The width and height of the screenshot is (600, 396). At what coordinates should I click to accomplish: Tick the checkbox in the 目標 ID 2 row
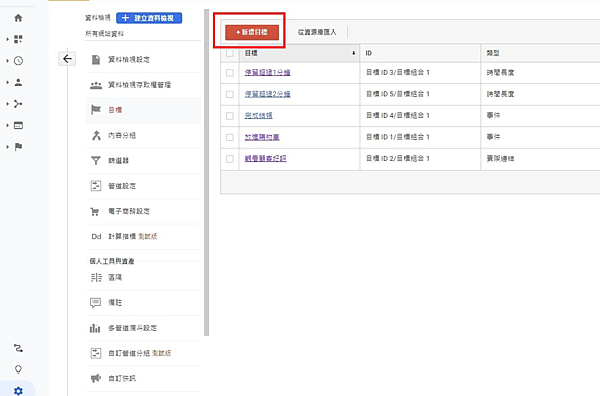230,158
